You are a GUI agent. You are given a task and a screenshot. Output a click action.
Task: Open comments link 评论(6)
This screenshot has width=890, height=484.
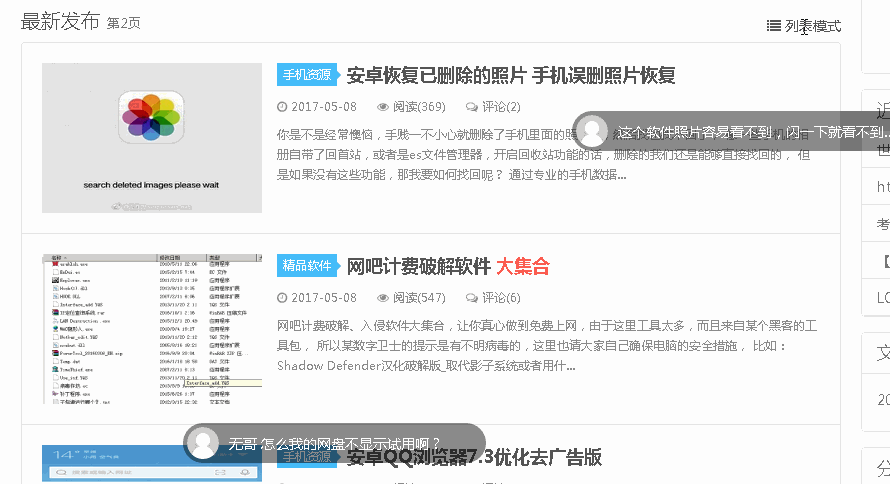(x=501, y=298)
